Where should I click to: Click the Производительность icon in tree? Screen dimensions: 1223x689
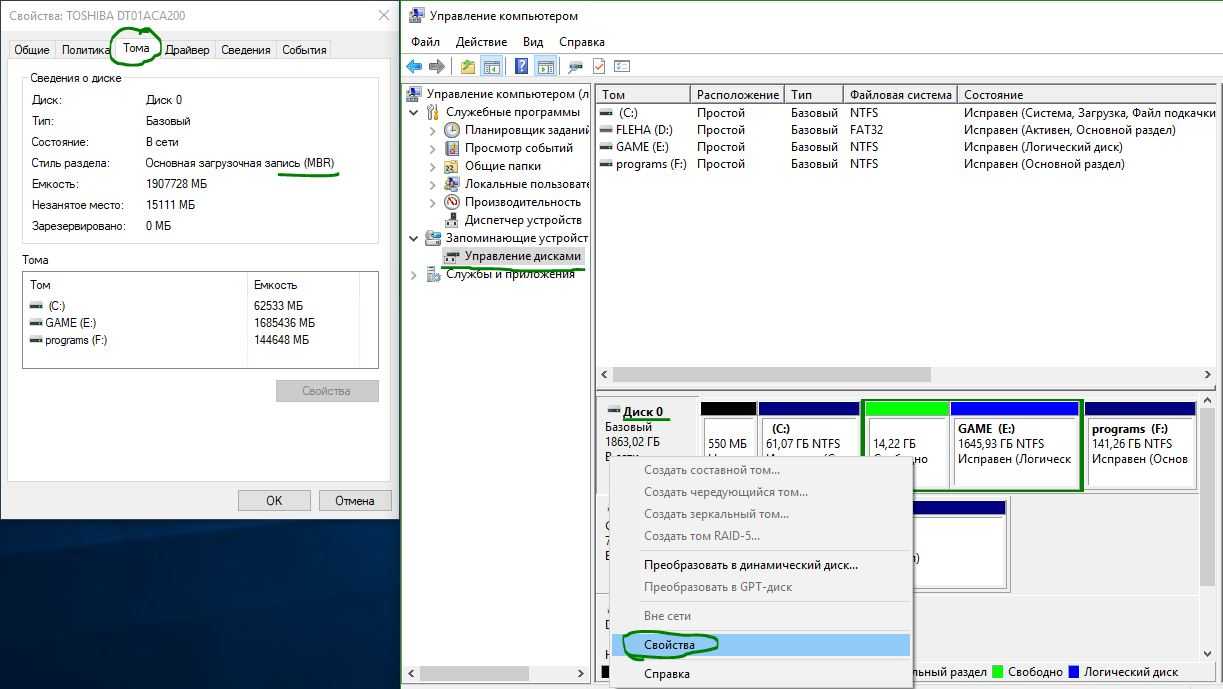tap(452, 202)
